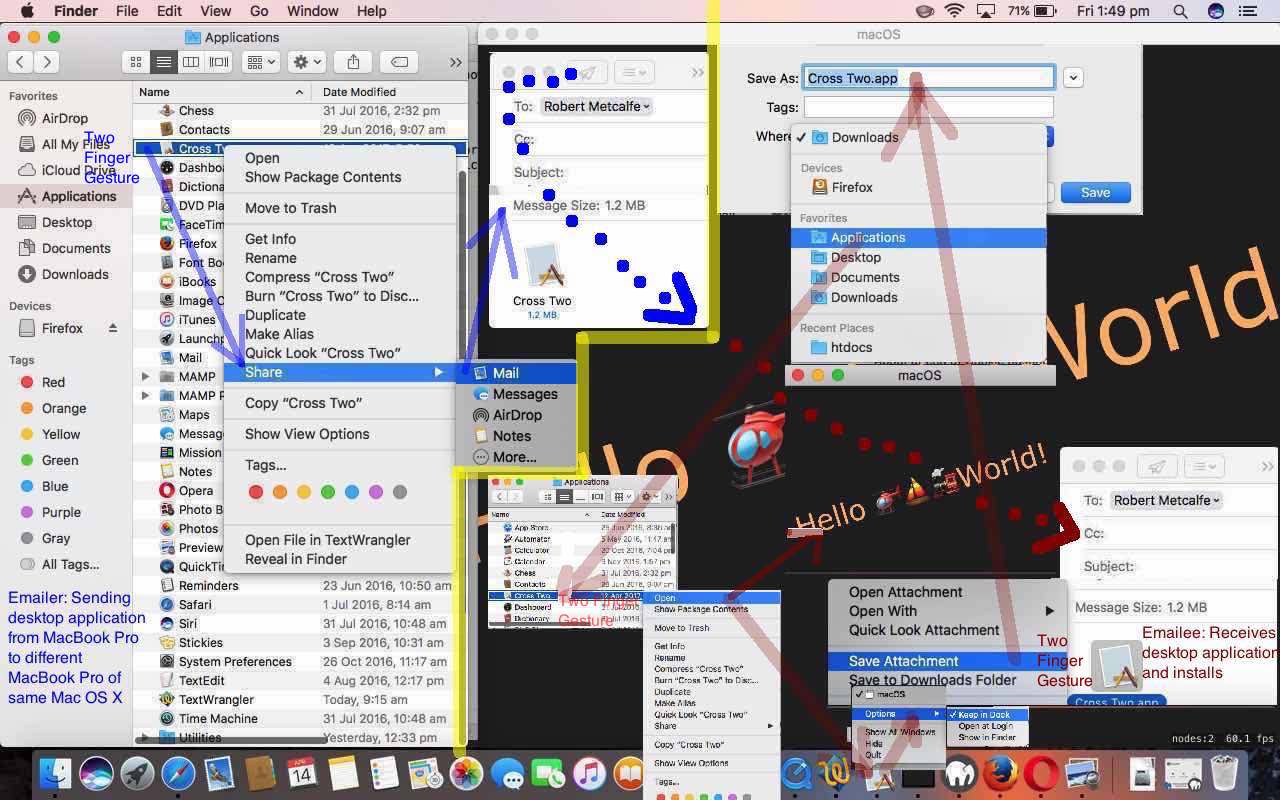Expand the MAMP folder disclosure triangle

point(146,377)
